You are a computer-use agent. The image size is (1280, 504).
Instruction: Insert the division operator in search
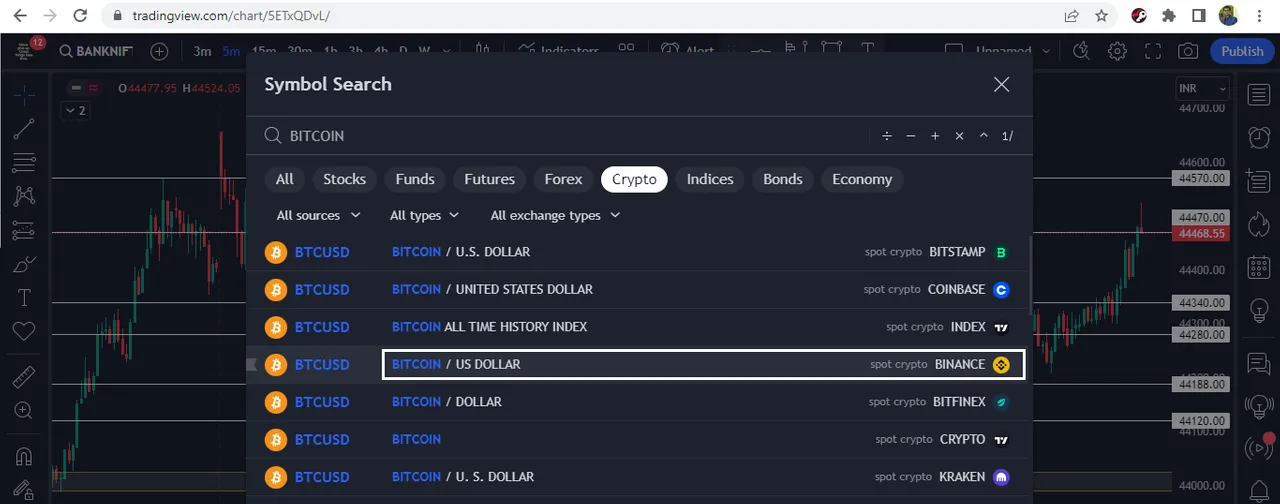pyautogui.click(x=886, y=136)
